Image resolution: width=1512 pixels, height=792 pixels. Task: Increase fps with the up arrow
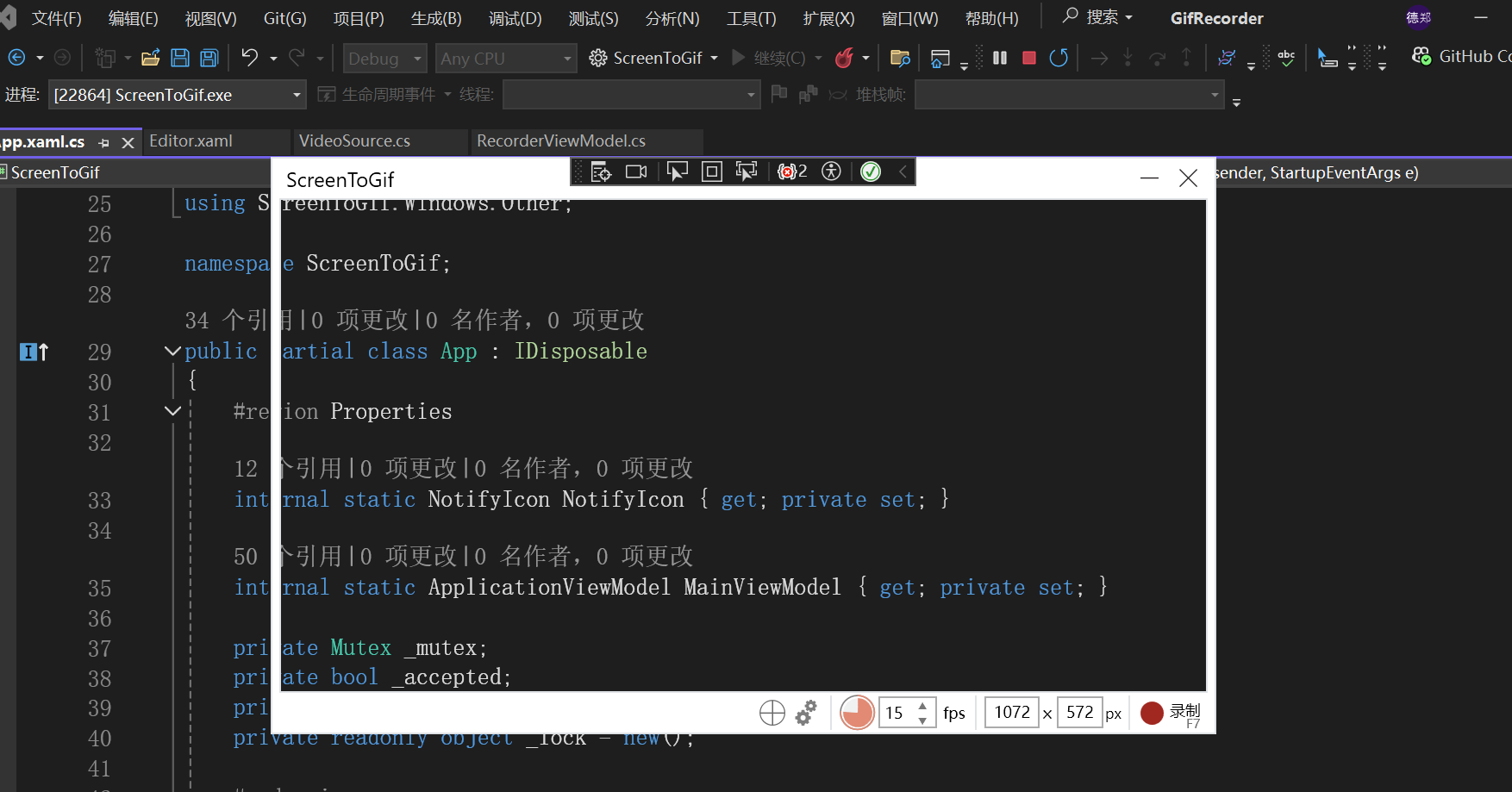(x=922, y=706)
